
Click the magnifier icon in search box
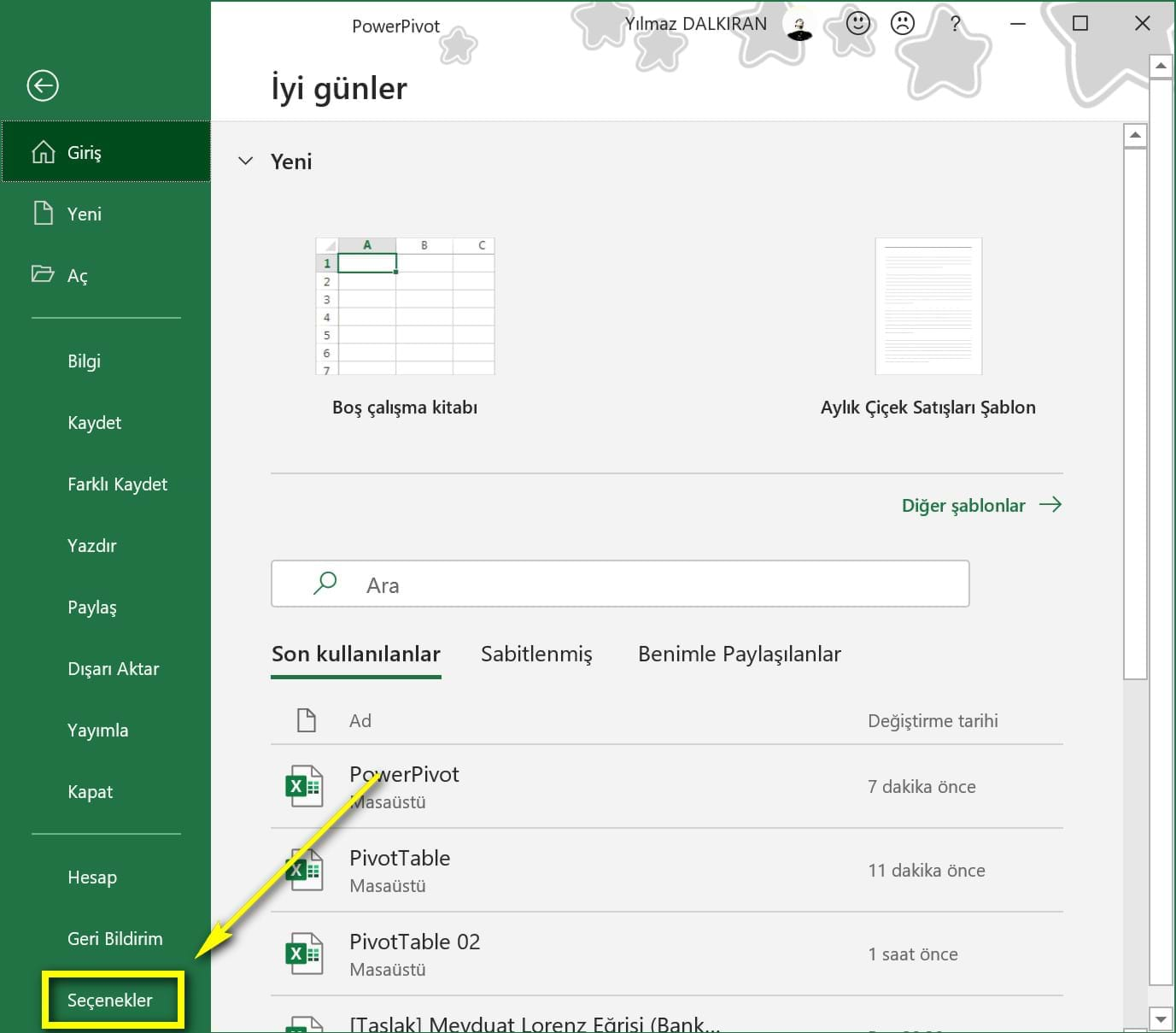point(325,584)
